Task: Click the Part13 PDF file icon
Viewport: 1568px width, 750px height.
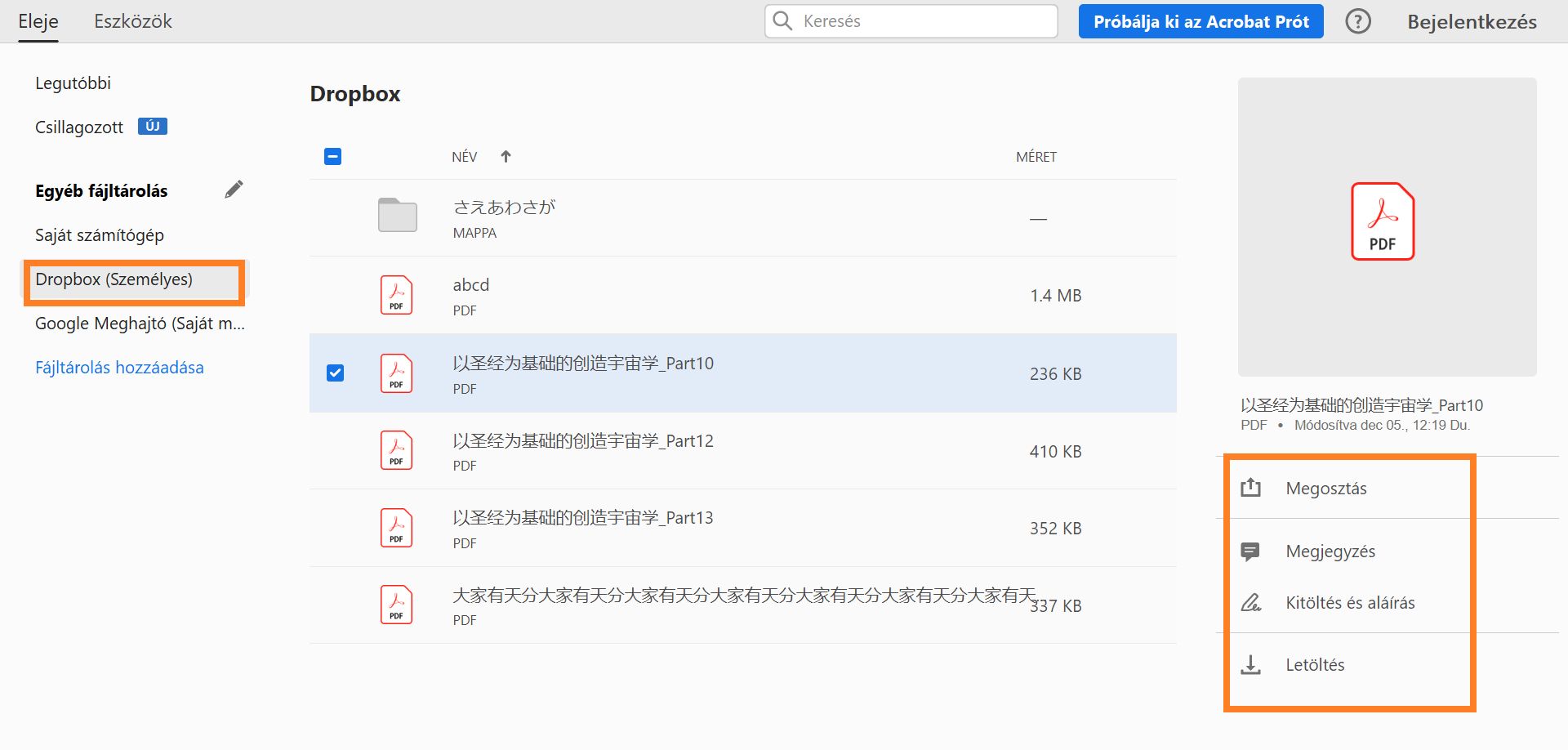Action: pyautogui.click(x=396, y=528)
